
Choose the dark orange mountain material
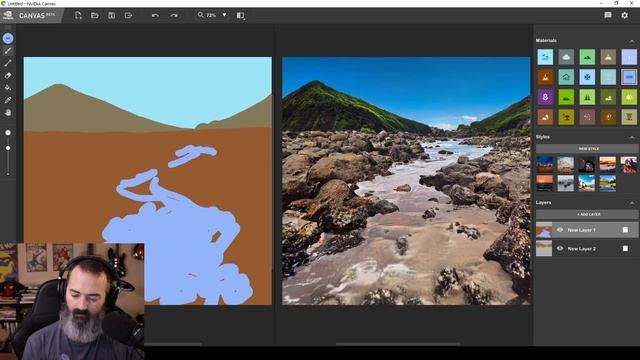click(545, 77)
